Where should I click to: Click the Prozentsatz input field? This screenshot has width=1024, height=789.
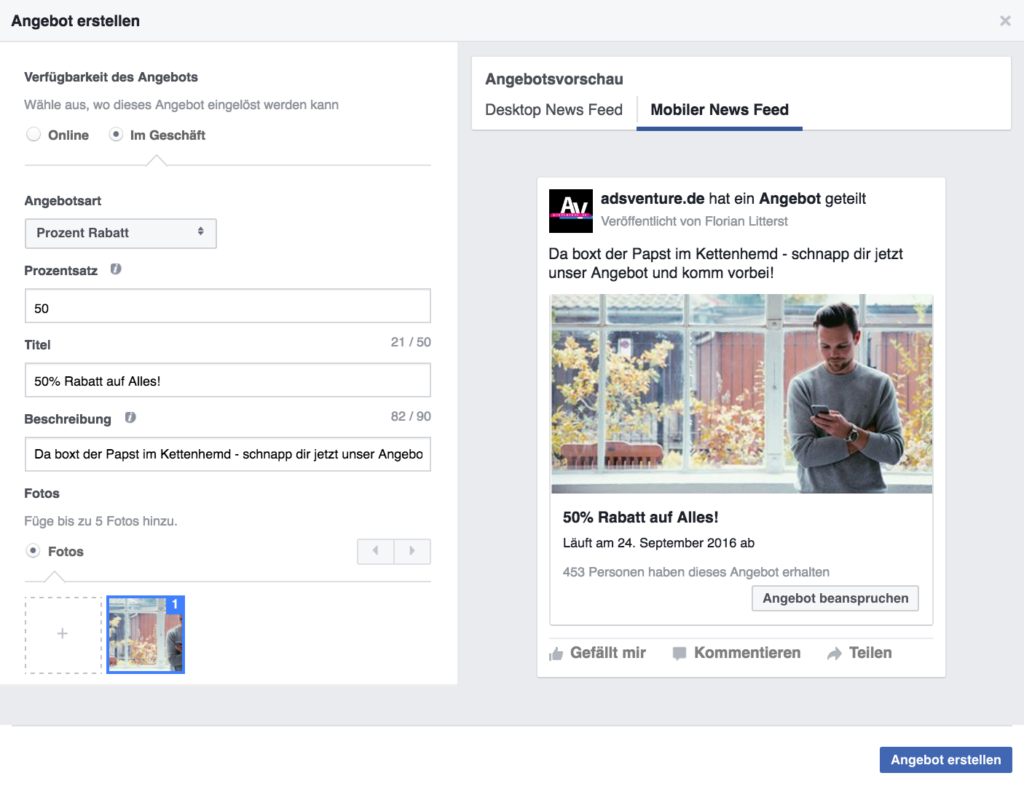[228, 307]
